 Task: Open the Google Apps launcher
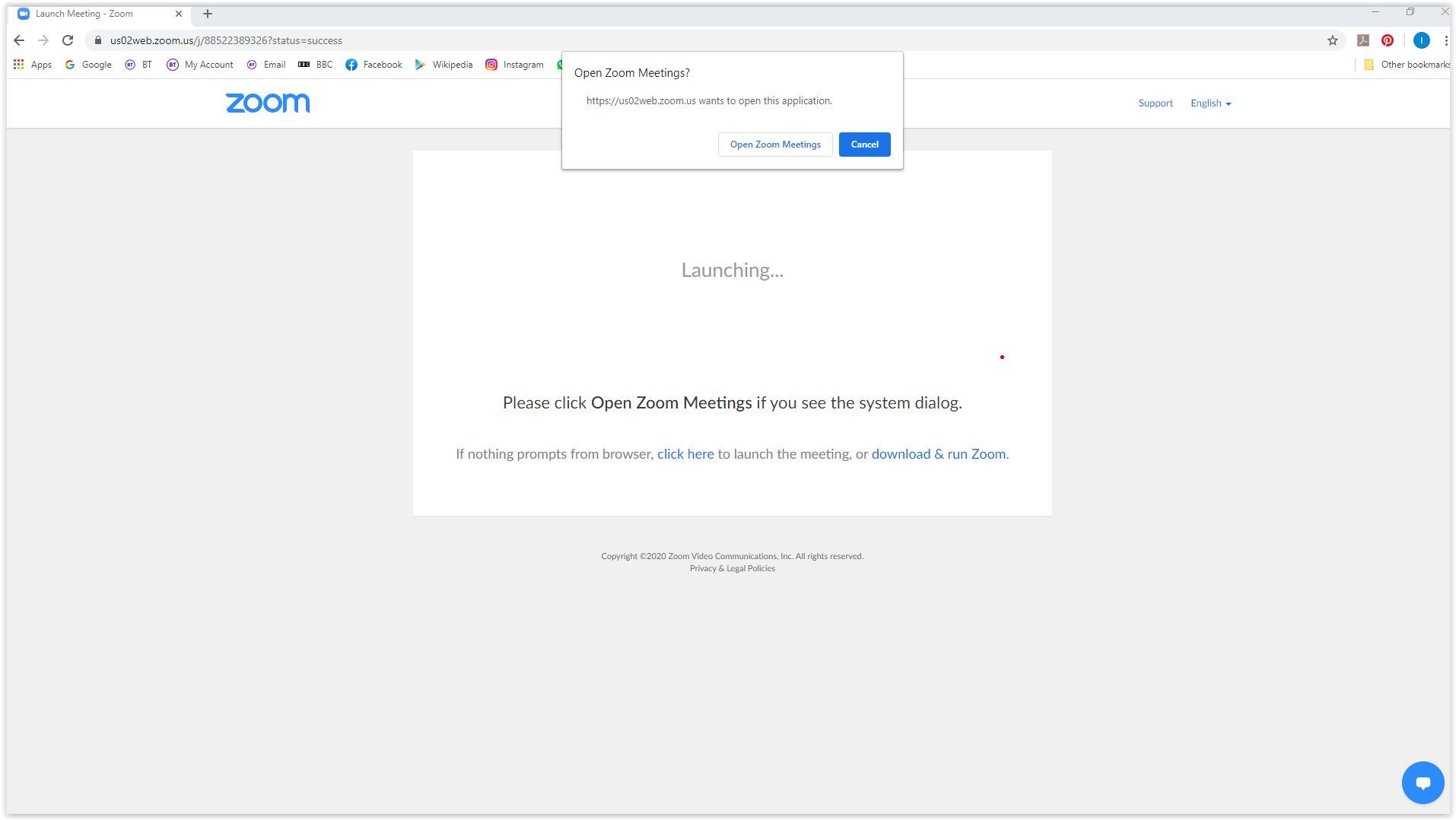point(18,65)
